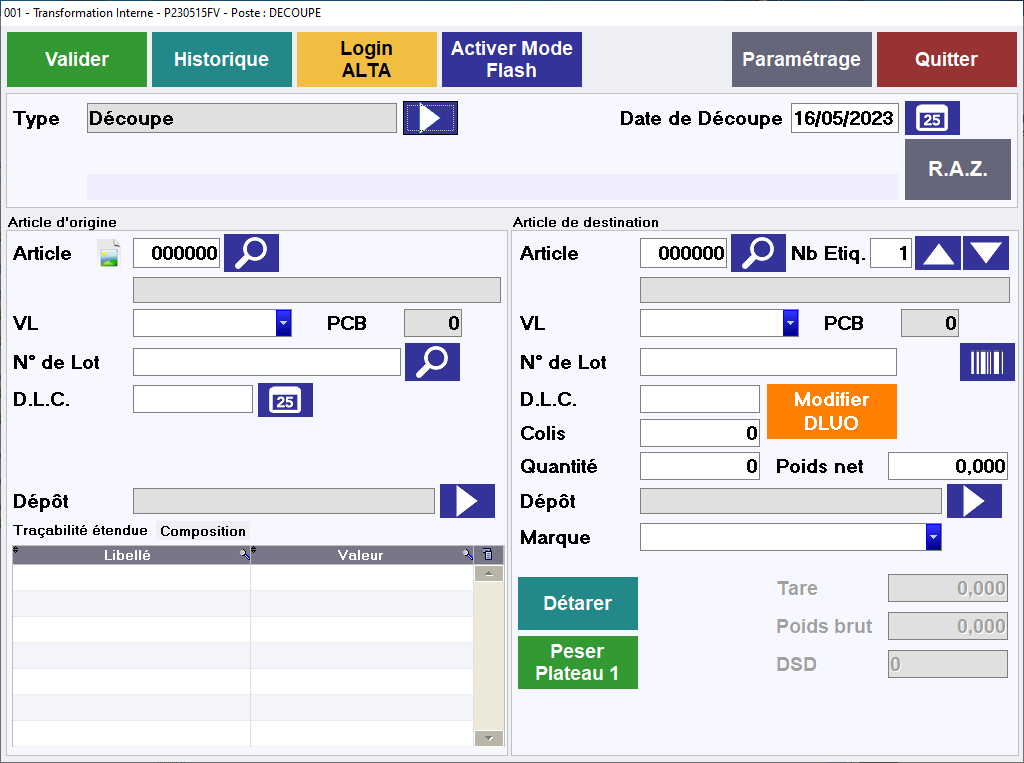
Task: Increase Nb Etiq. with the up arrow
Action: (x=939, y=254)
